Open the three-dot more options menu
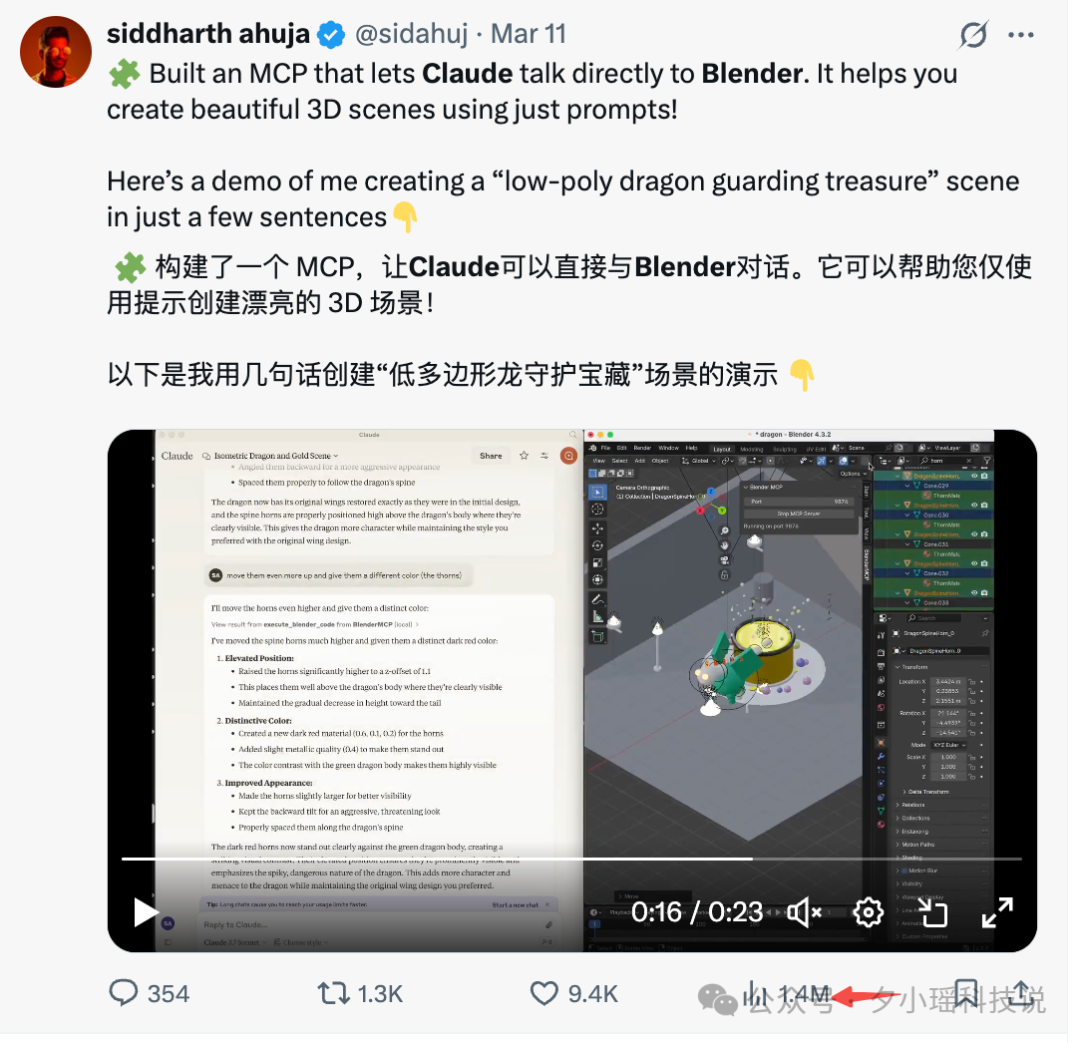 click(1020, 35)
